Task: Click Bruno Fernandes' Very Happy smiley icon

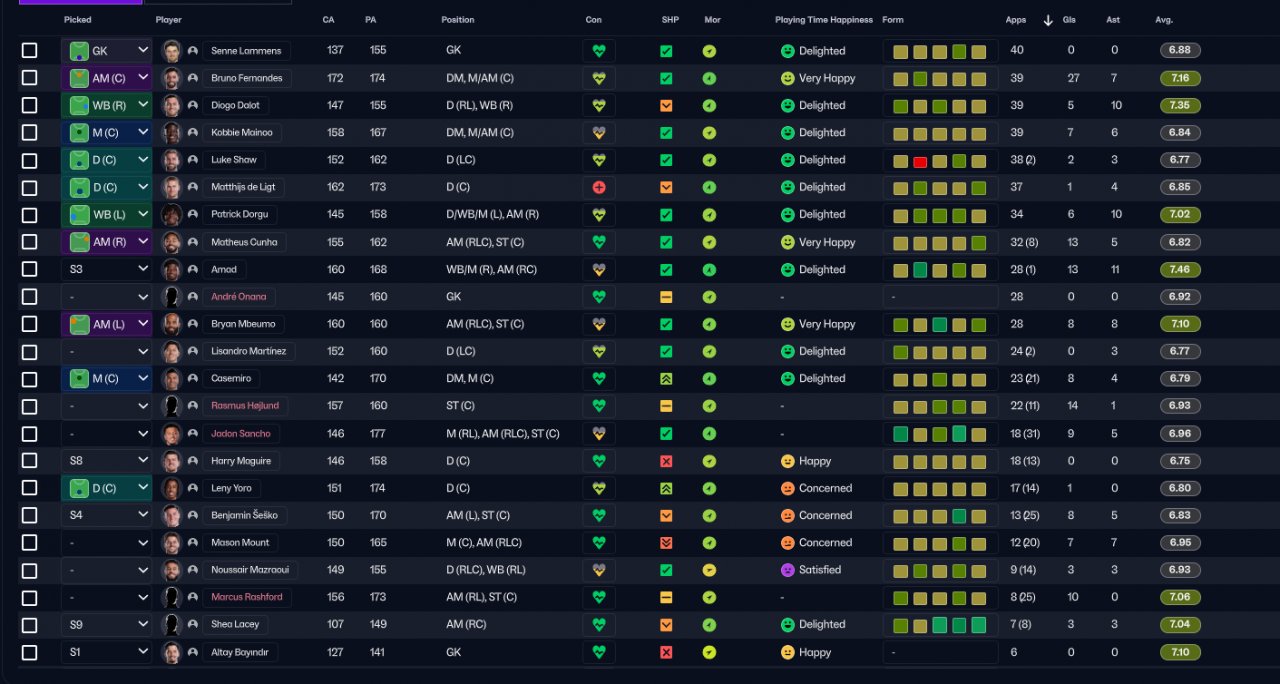Action: pyautogui.click(x=787, y=78)
